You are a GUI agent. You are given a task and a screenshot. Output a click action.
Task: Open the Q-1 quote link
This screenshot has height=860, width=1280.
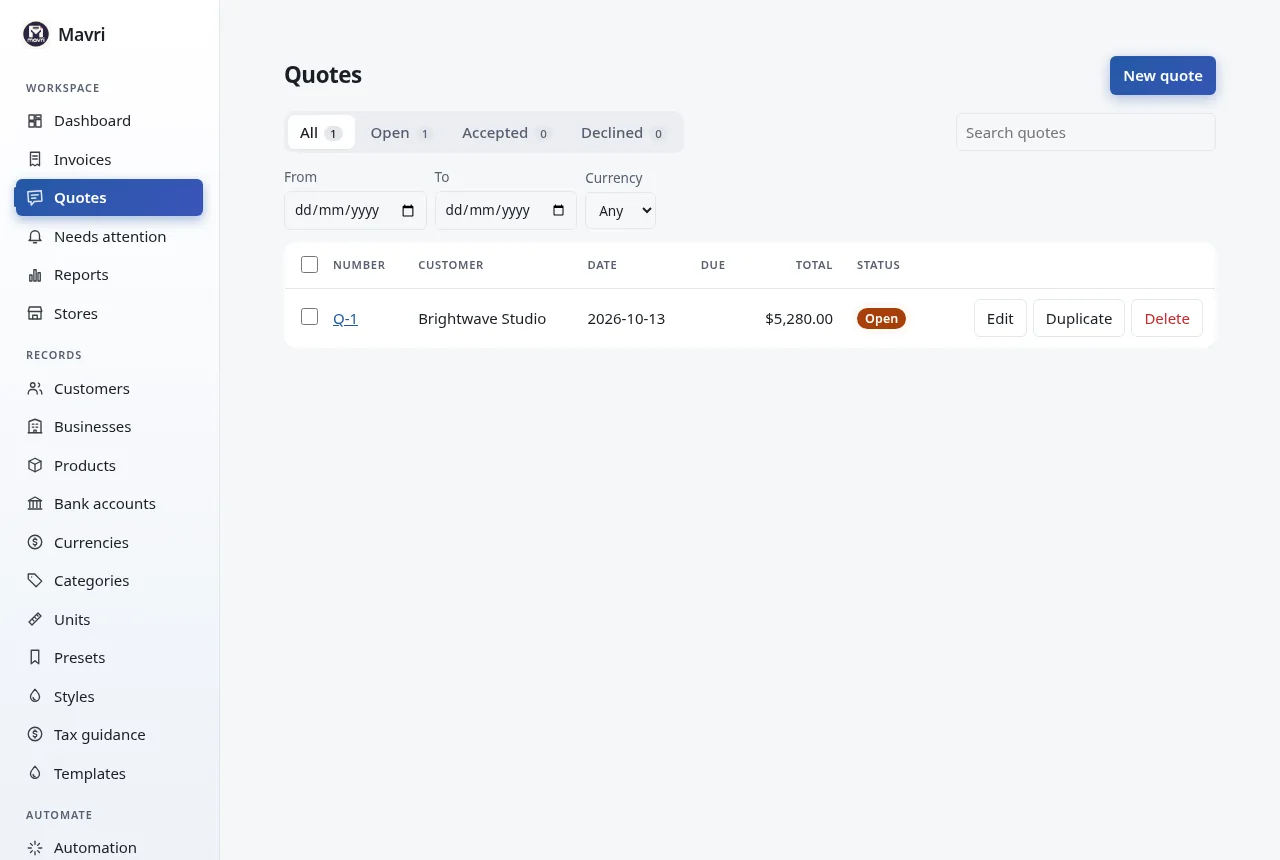345,319
